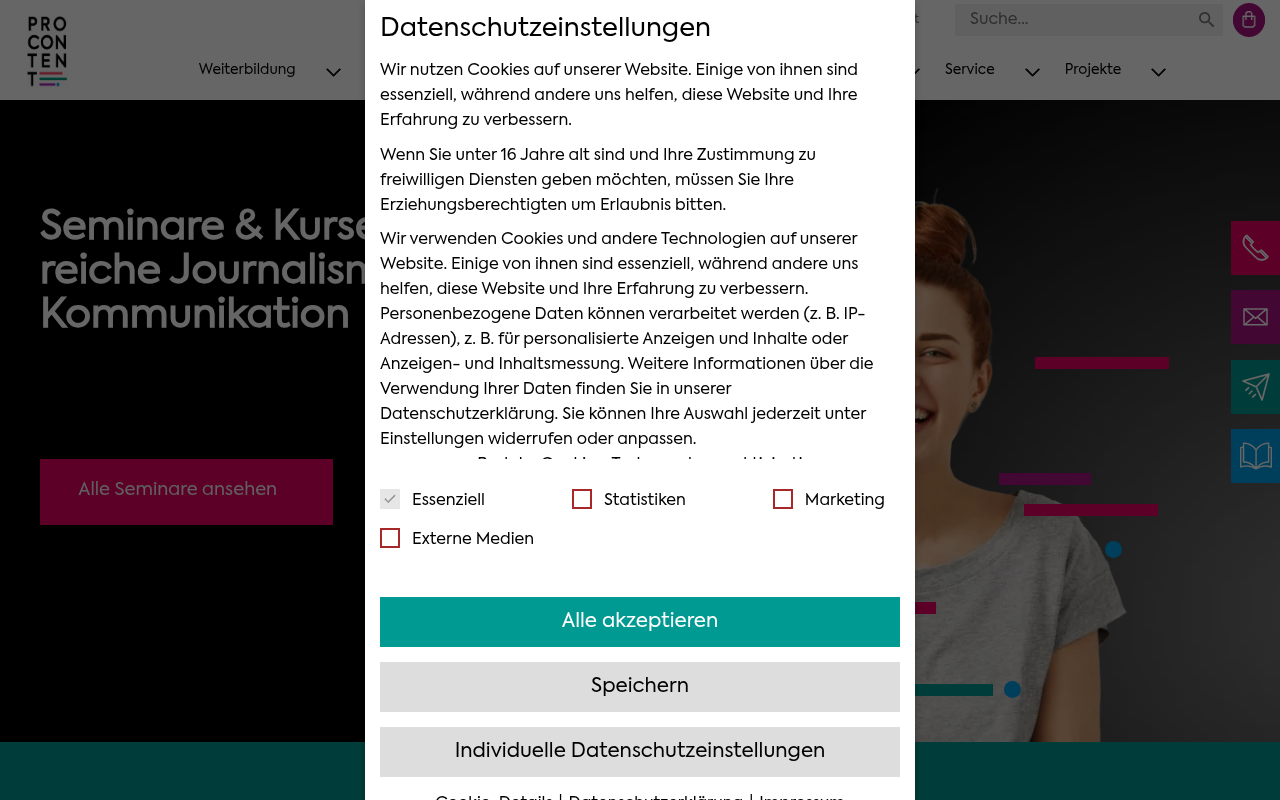
Task: Click the open book side icon
Action: tap(1255, 456)
